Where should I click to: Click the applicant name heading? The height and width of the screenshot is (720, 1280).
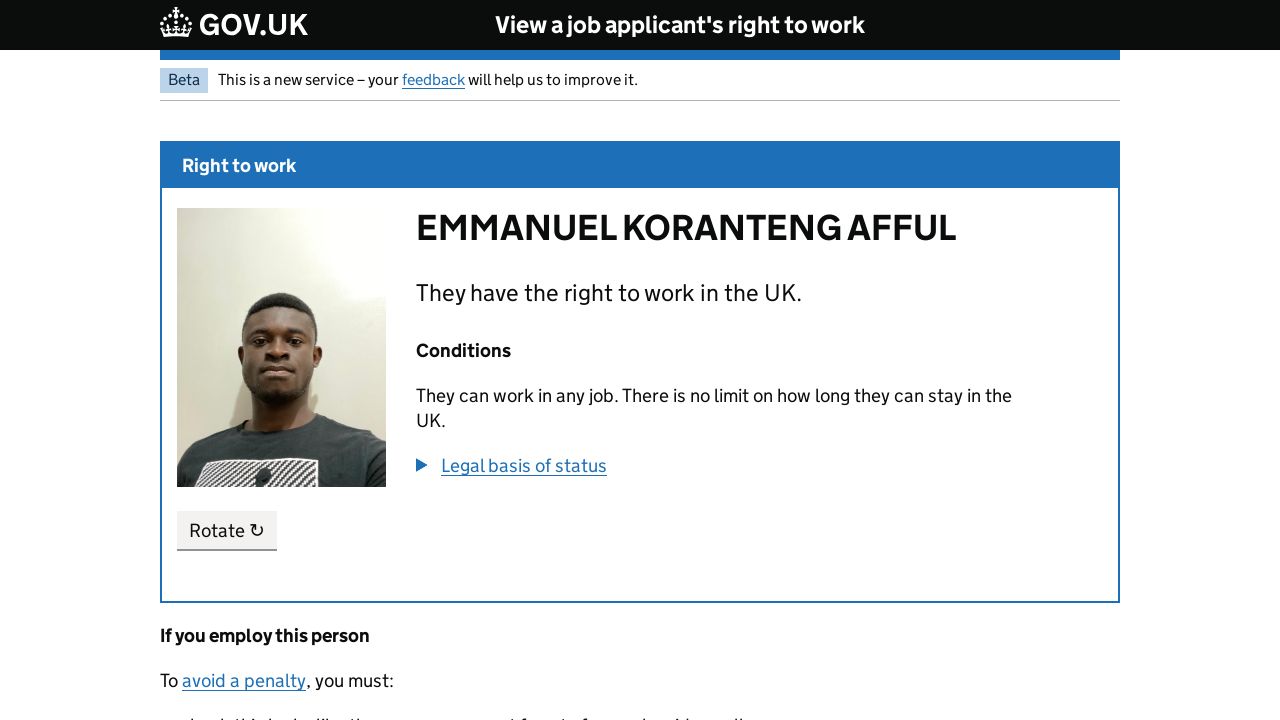click(x=685, y=228)
